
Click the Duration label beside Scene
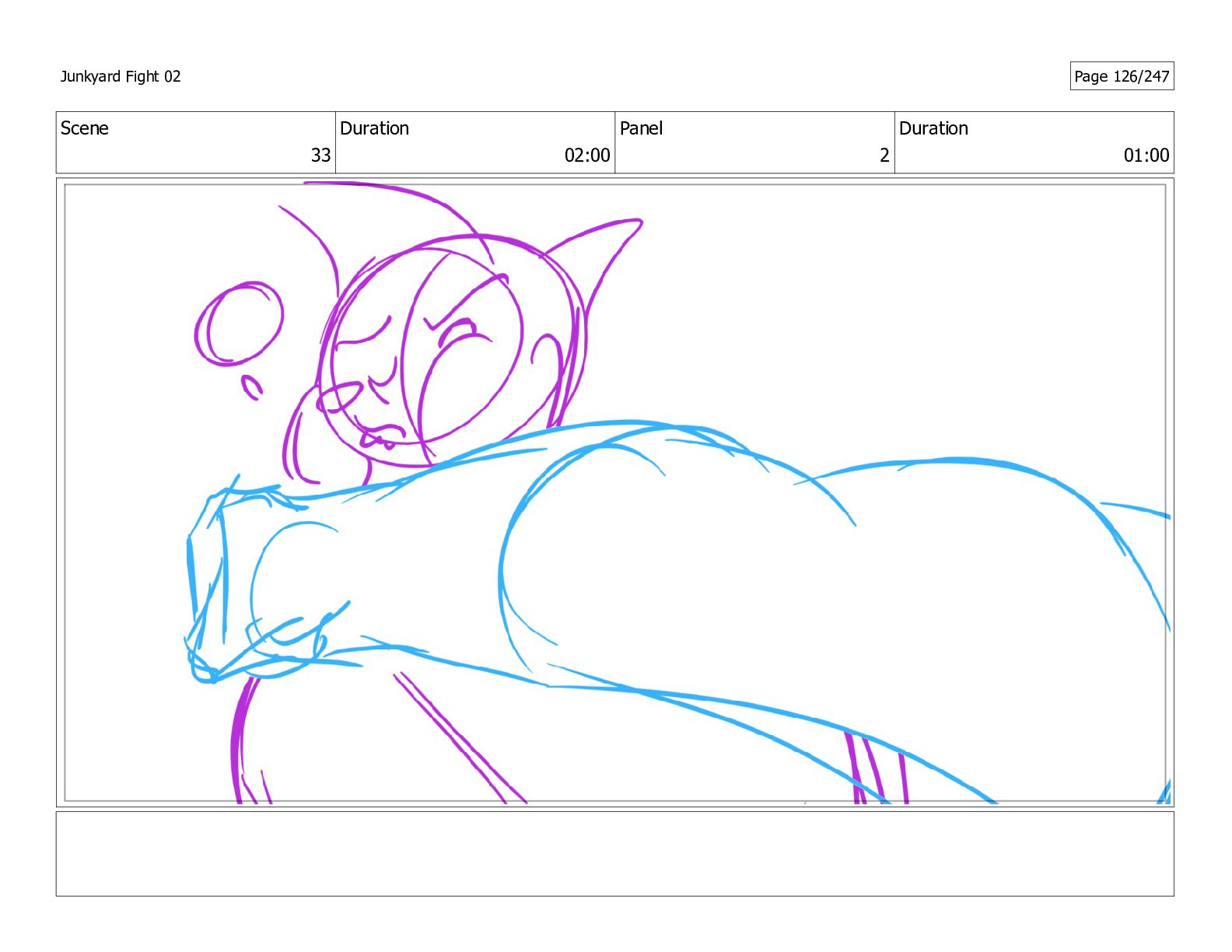tap(374, 128)
